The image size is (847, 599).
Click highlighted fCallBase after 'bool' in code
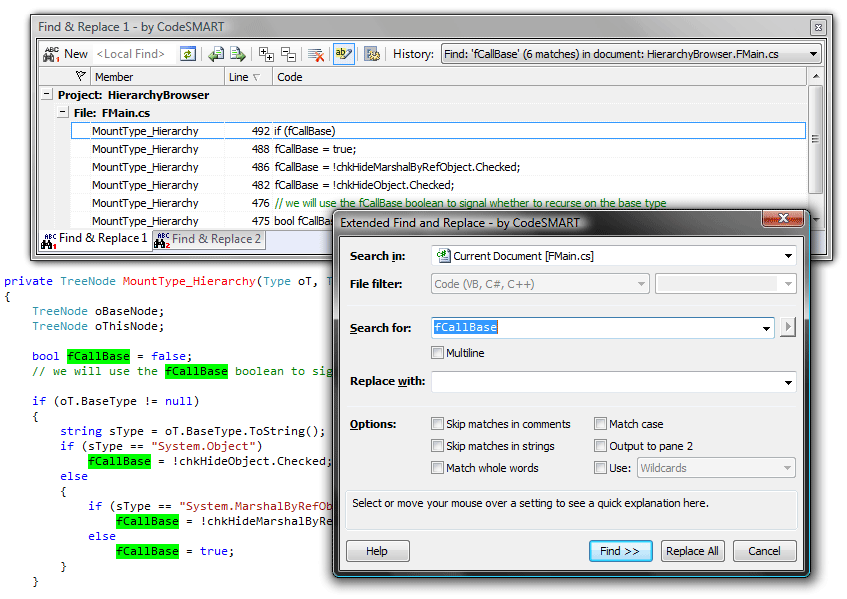98,356
